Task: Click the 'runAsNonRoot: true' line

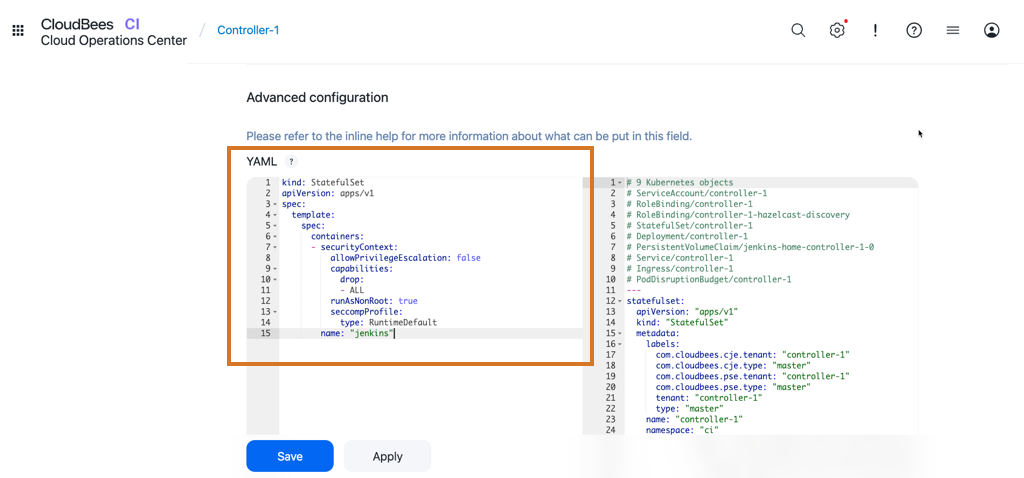Action: [373, 301]
